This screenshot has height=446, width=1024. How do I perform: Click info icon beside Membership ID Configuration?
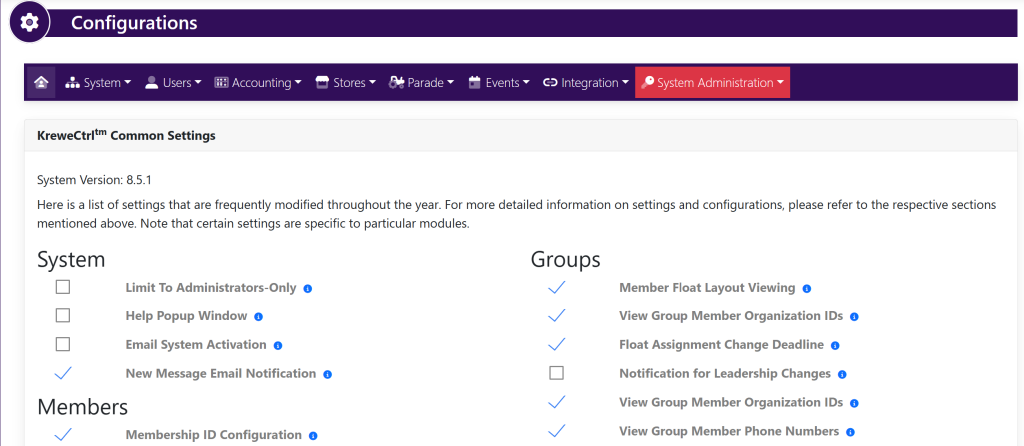pos(313,436)
